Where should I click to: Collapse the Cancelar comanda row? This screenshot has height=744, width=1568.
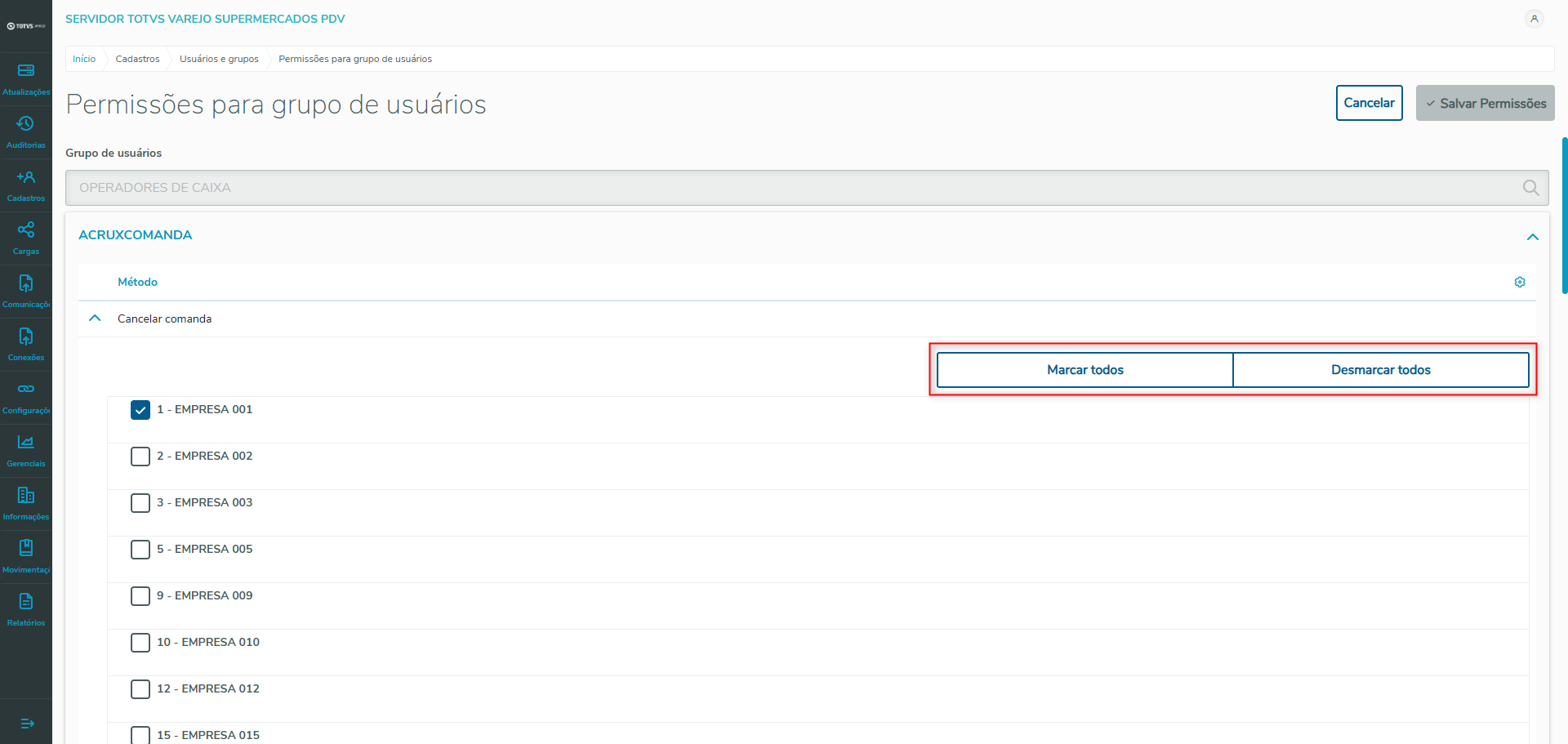tap(96, 319)
